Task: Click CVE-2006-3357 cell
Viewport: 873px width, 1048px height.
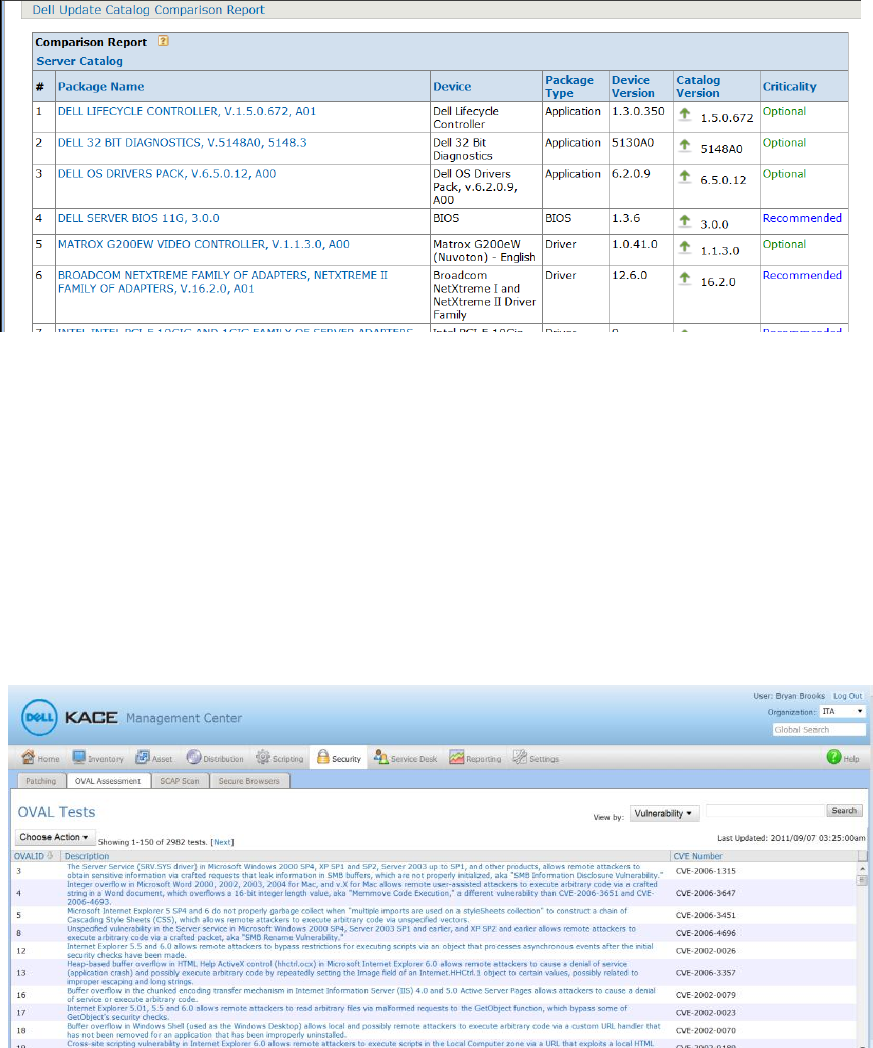Action: (705, 972)
